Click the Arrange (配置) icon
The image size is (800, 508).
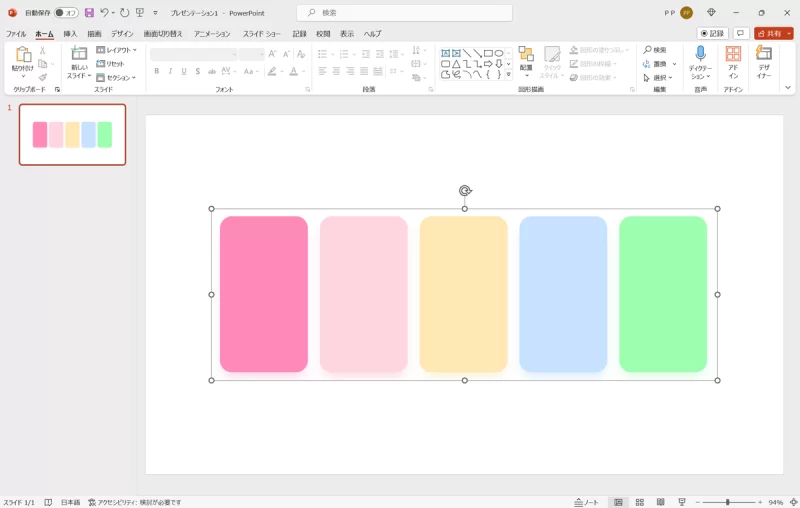click(526, 54)
